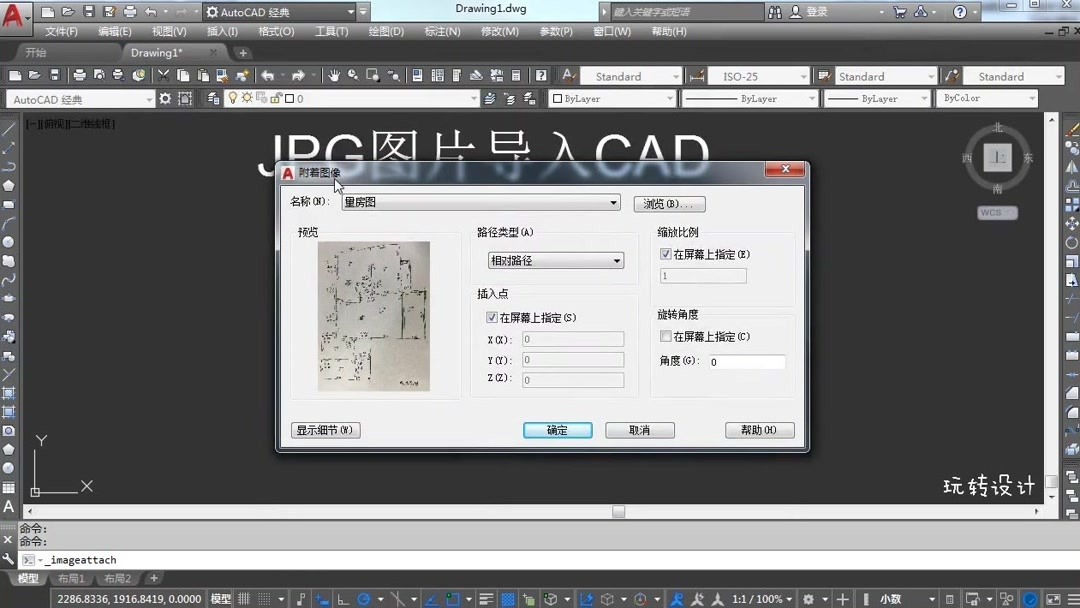Open the Layer Properties Manager
This screenshot has width=1080, height=608.
(x=213, y=98)
